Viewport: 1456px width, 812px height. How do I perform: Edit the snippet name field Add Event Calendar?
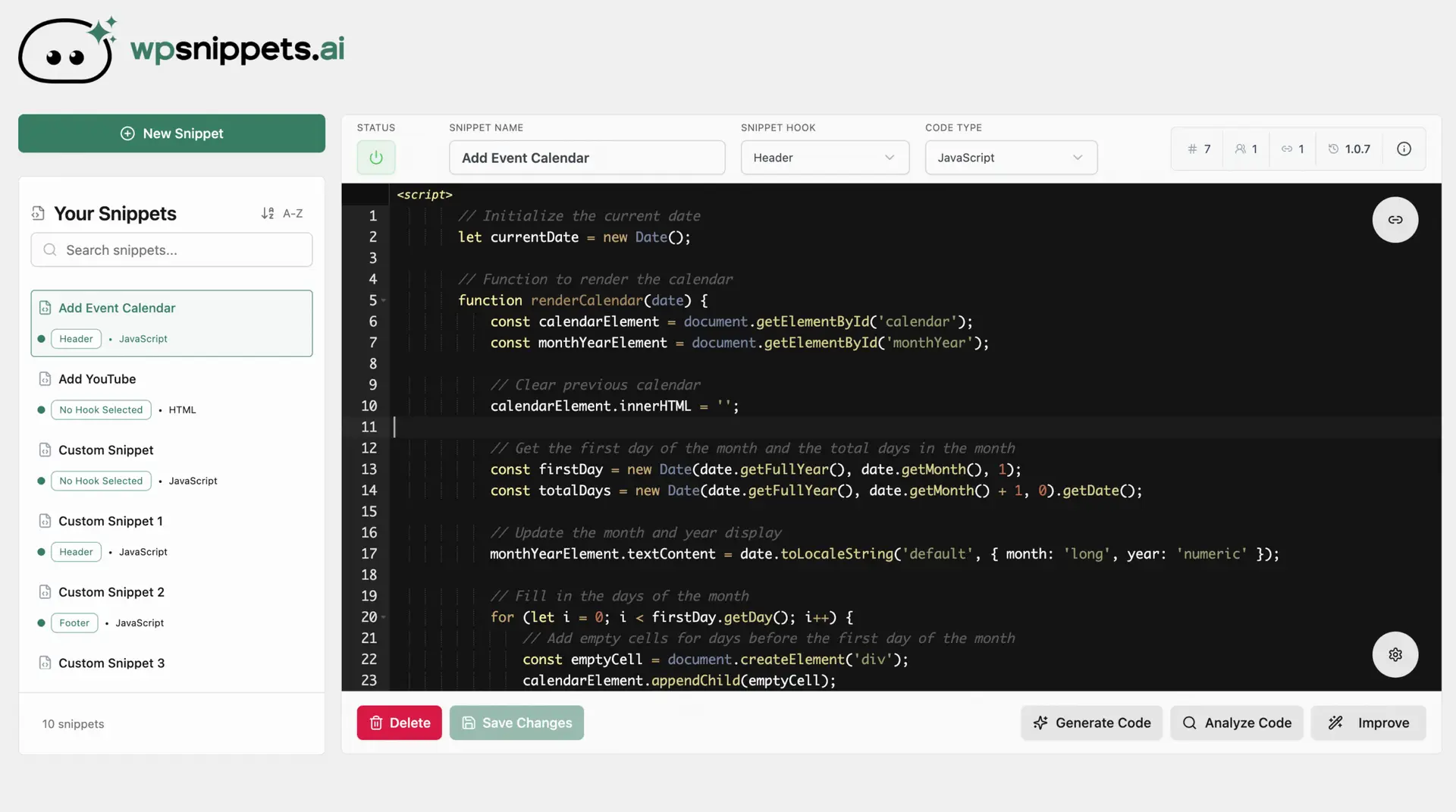pyautogui.click(x=587, y=158)
